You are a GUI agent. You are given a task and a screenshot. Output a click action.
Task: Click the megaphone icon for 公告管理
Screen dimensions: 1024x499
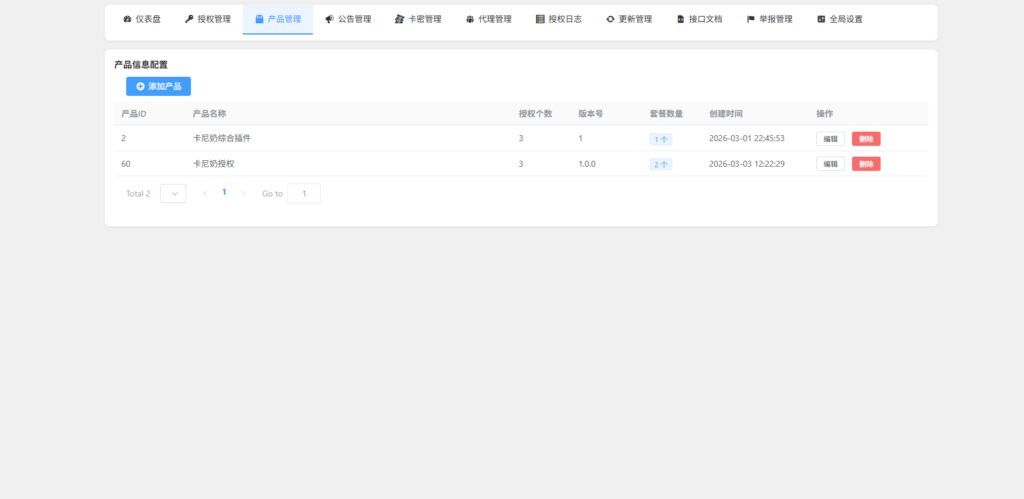tap(330, 19)
